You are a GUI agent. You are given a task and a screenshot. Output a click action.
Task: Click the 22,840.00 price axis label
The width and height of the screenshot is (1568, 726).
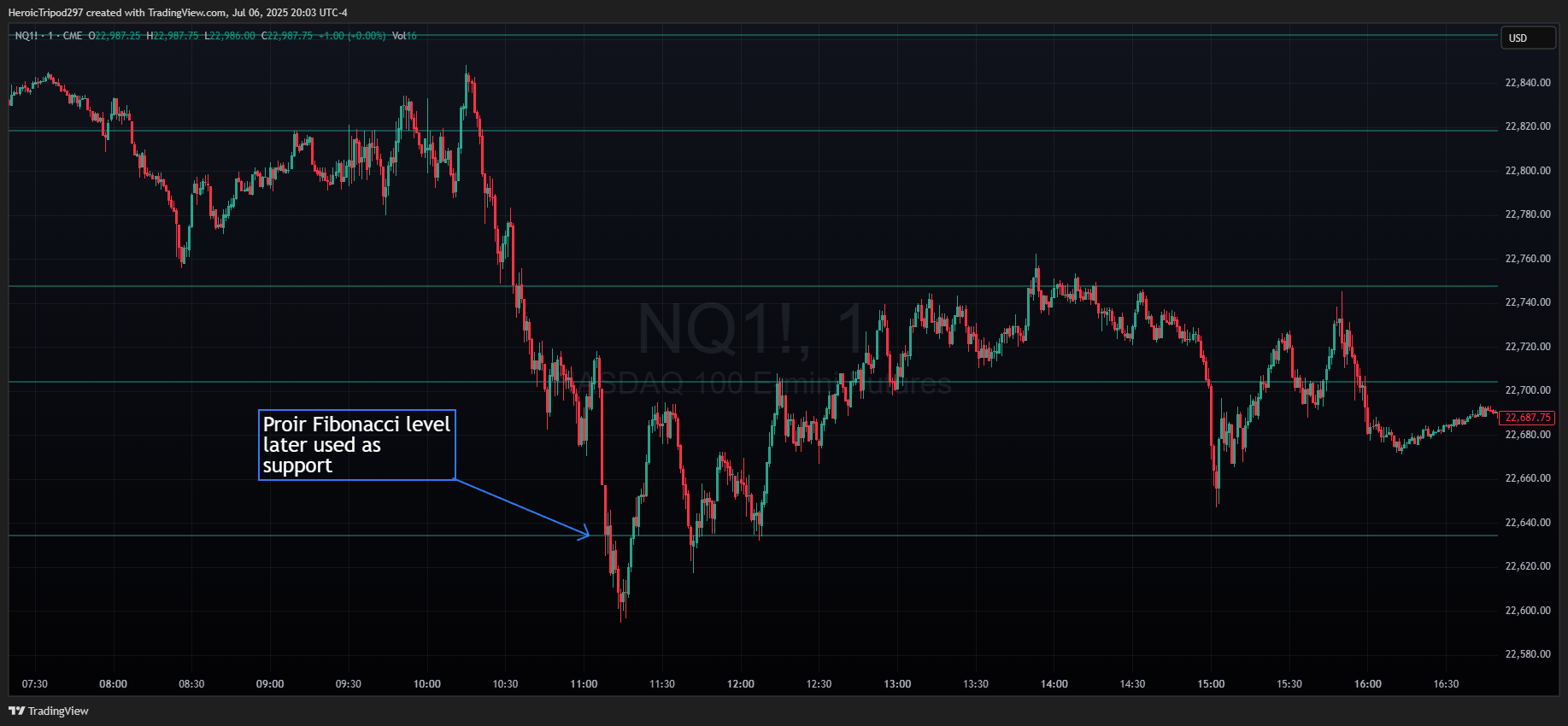click(x=1528, y=83)
